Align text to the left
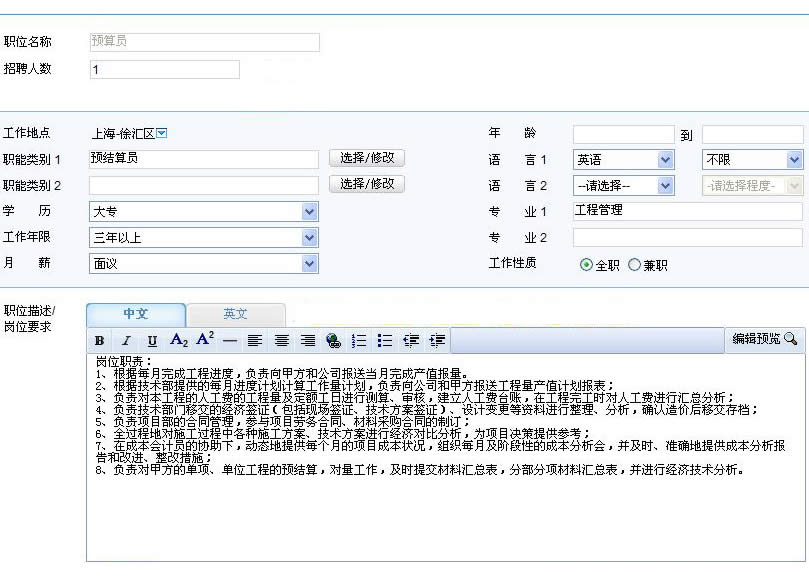This screenshot has height=584, width=809. point(255,341)
